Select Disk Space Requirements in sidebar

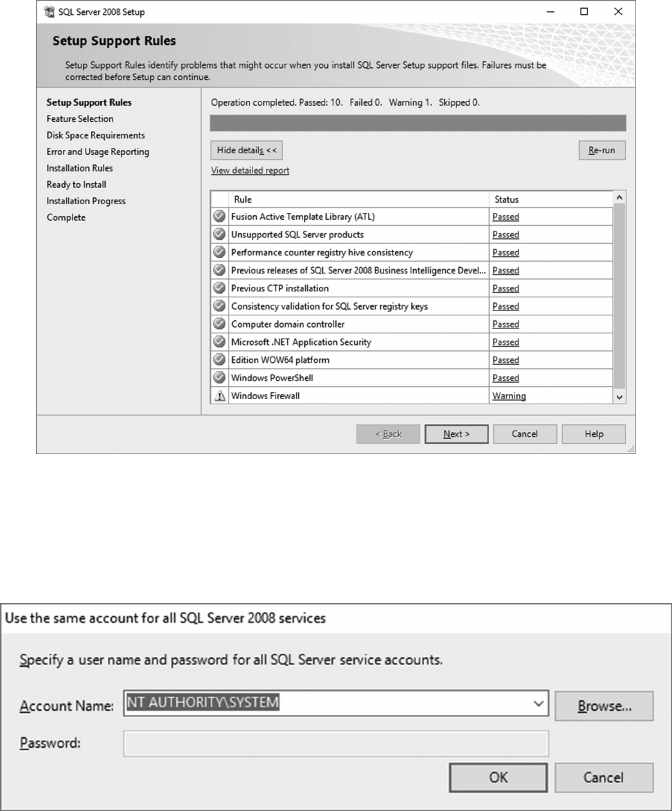point(96,135)
